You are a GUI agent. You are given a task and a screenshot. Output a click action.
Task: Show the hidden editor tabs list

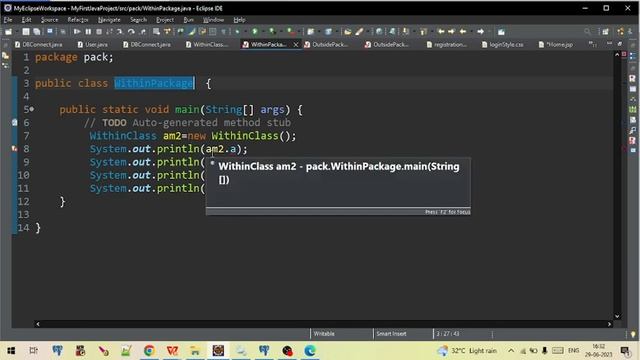coord(592,44)
